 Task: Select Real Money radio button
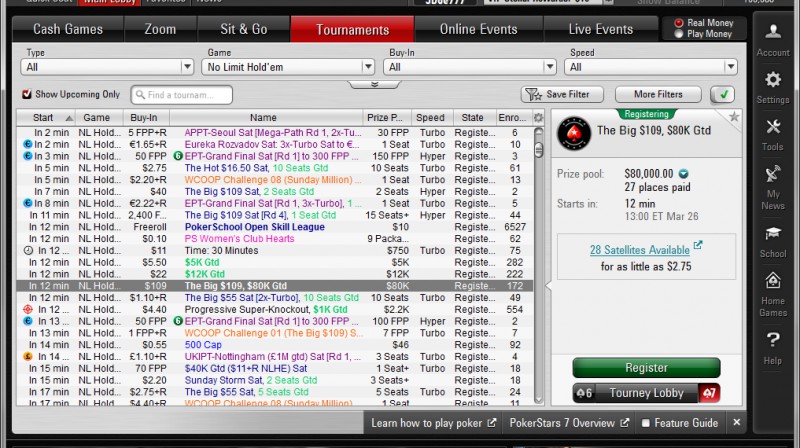(679, 23)
